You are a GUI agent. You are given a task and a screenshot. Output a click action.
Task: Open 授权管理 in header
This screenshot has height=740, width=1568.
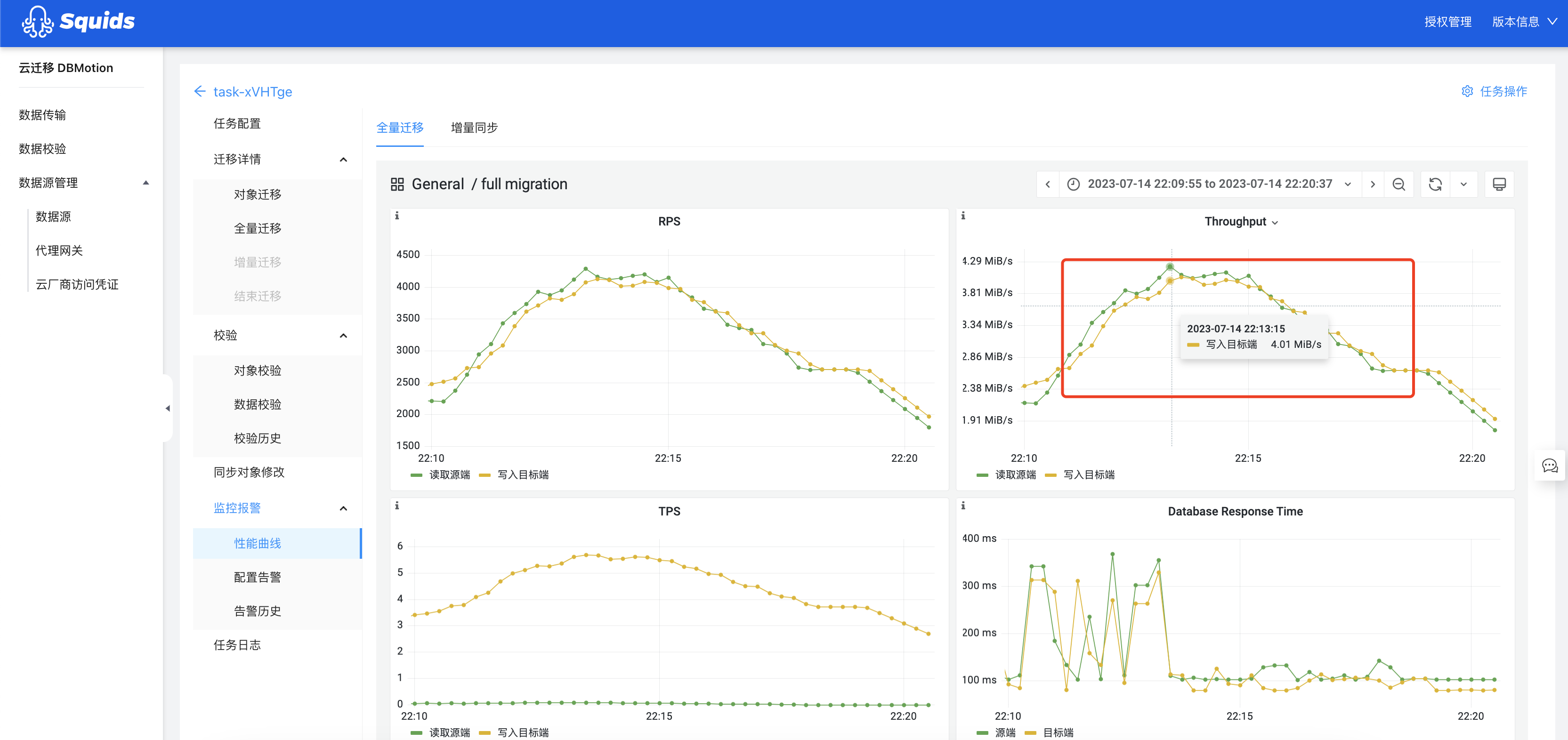[1448, 22]
